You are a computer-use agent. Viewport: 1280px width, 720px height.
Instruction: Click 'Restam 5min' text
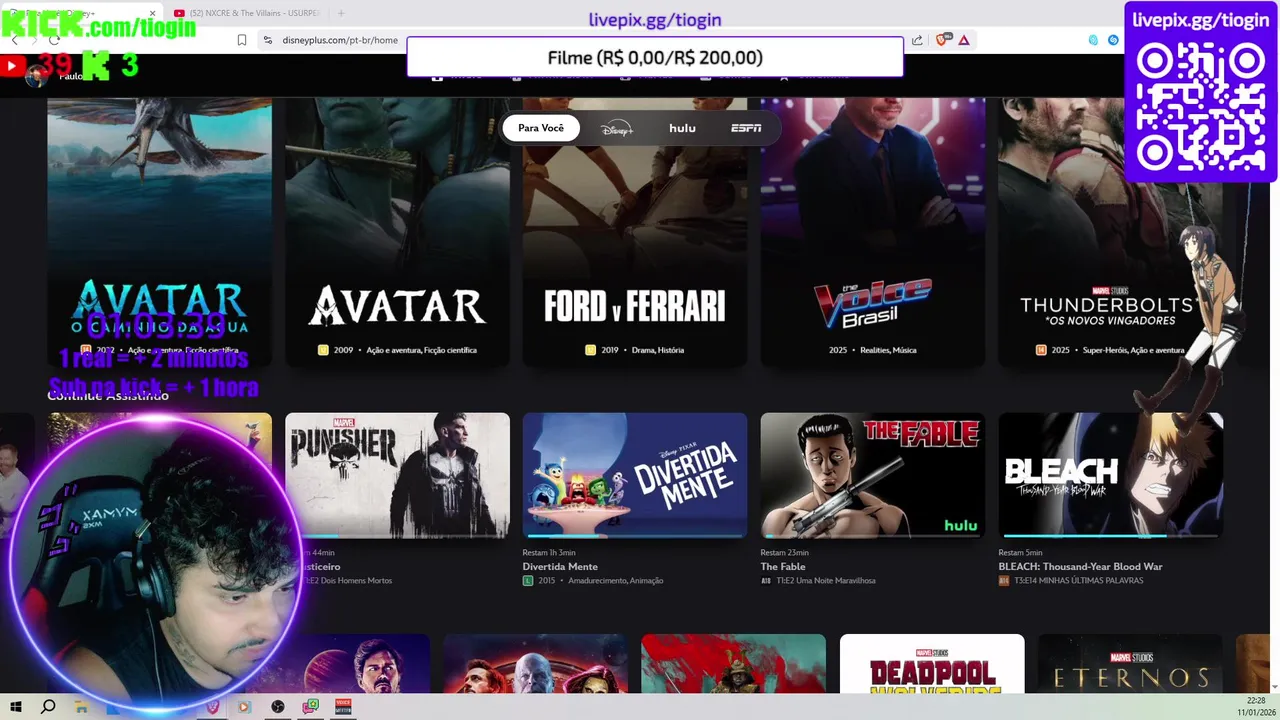point(1020,553)
